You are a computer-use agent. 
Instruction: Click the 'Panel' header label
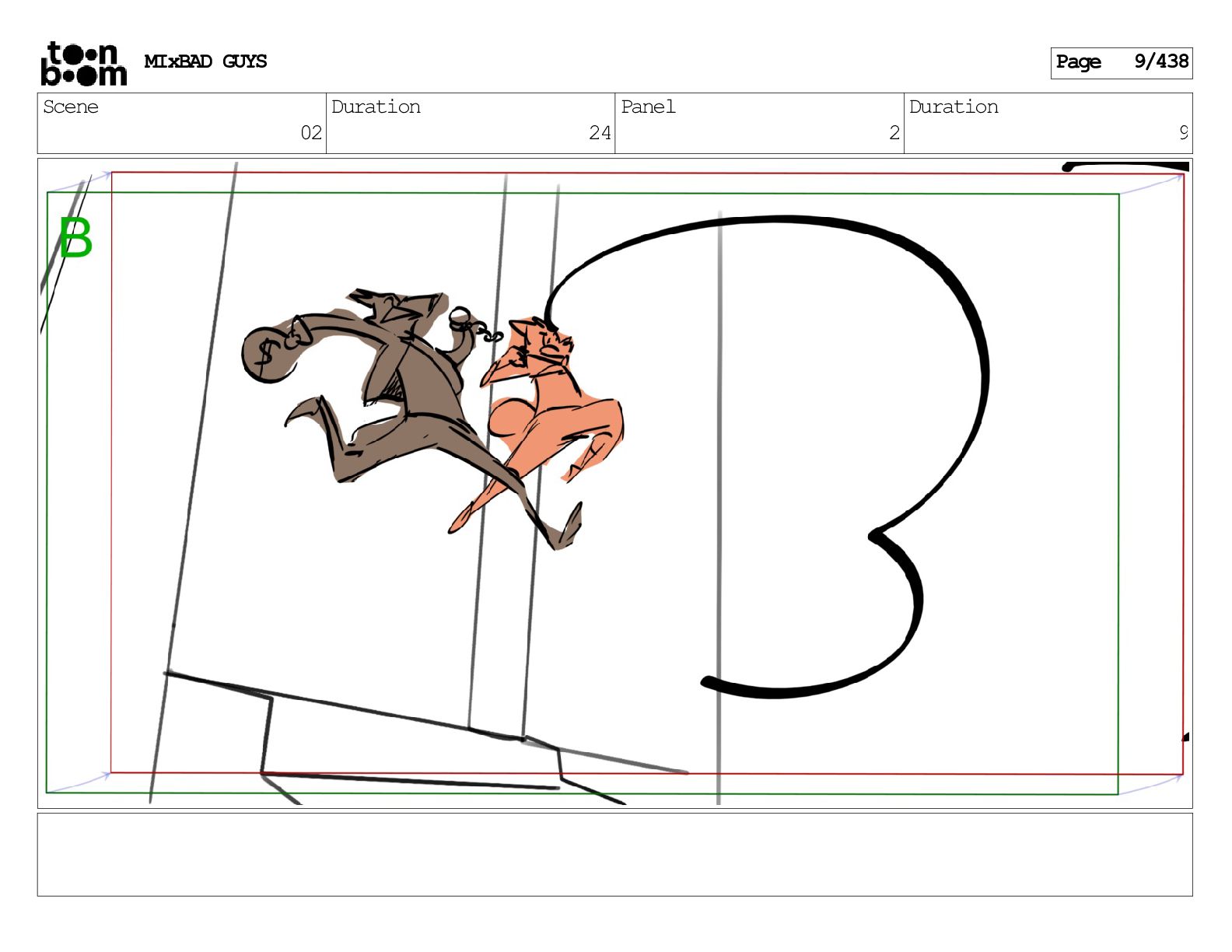[x=648, y=107]
